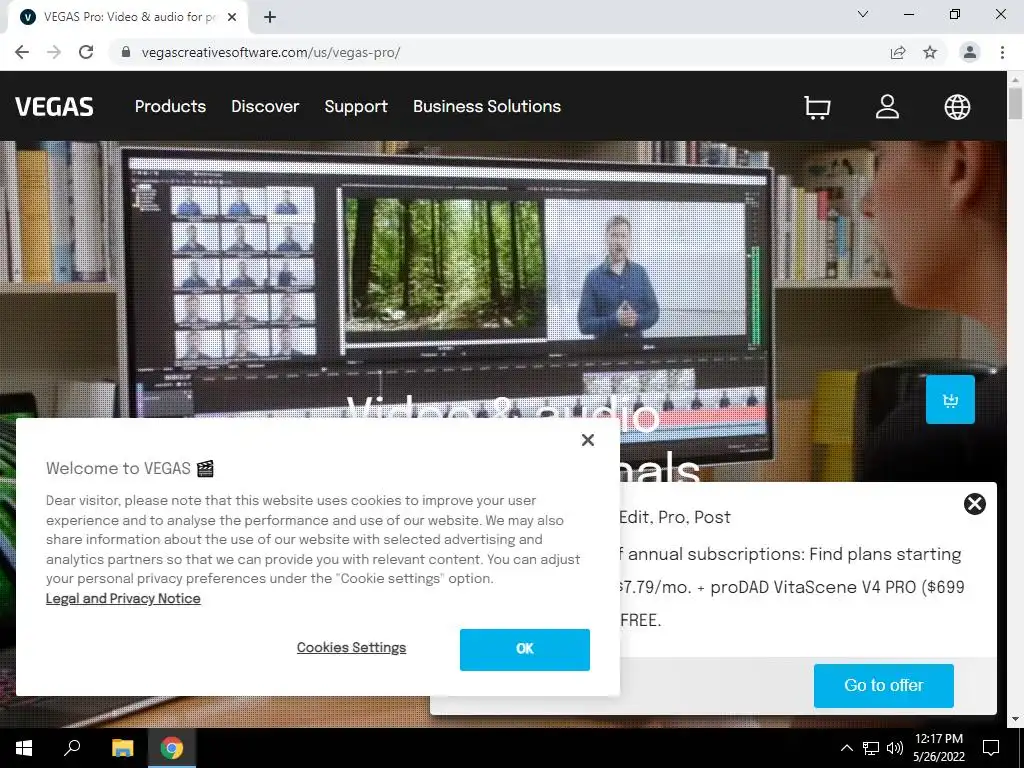Open the Discover menu
Image resolution: width=1024 pixels, height=768 pixels.
point(265,106)
